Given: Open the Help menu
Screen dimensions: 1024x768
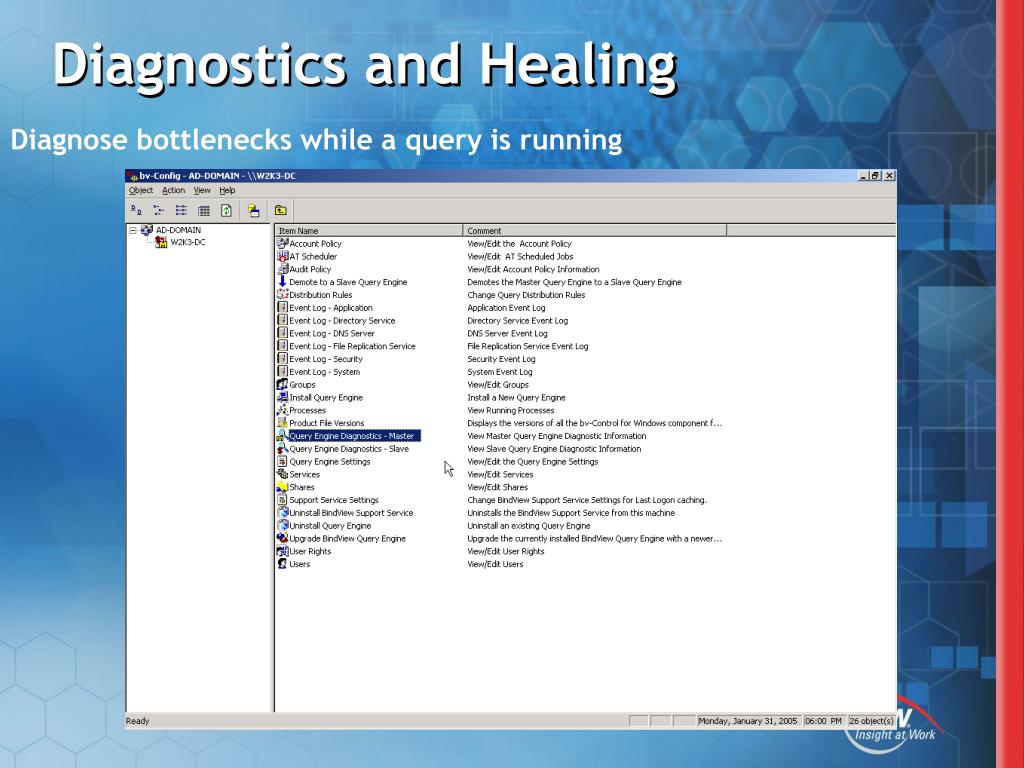Looking at the screenshot, I should coord(227,190).
